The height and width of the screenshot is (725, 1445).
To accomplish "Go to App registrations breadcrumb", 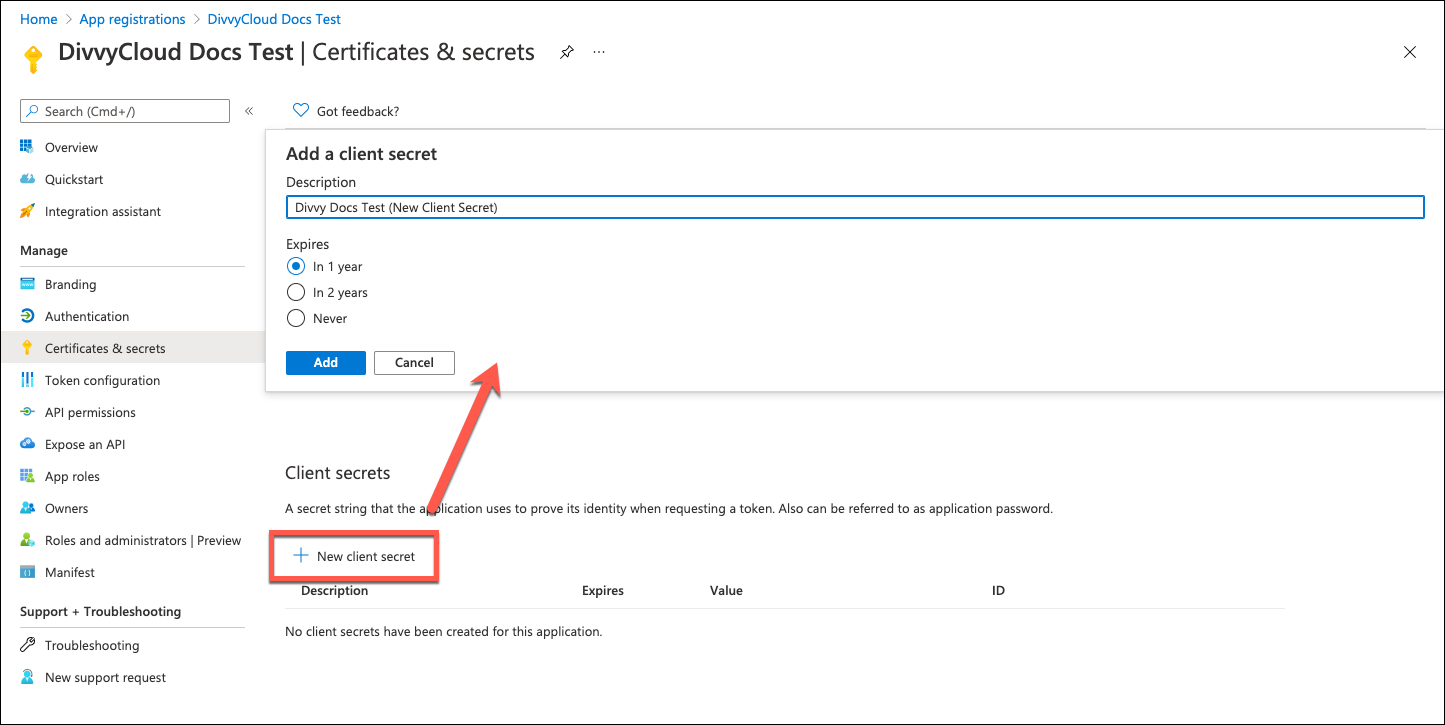I will pyautogui.click(x=132, y=19).
